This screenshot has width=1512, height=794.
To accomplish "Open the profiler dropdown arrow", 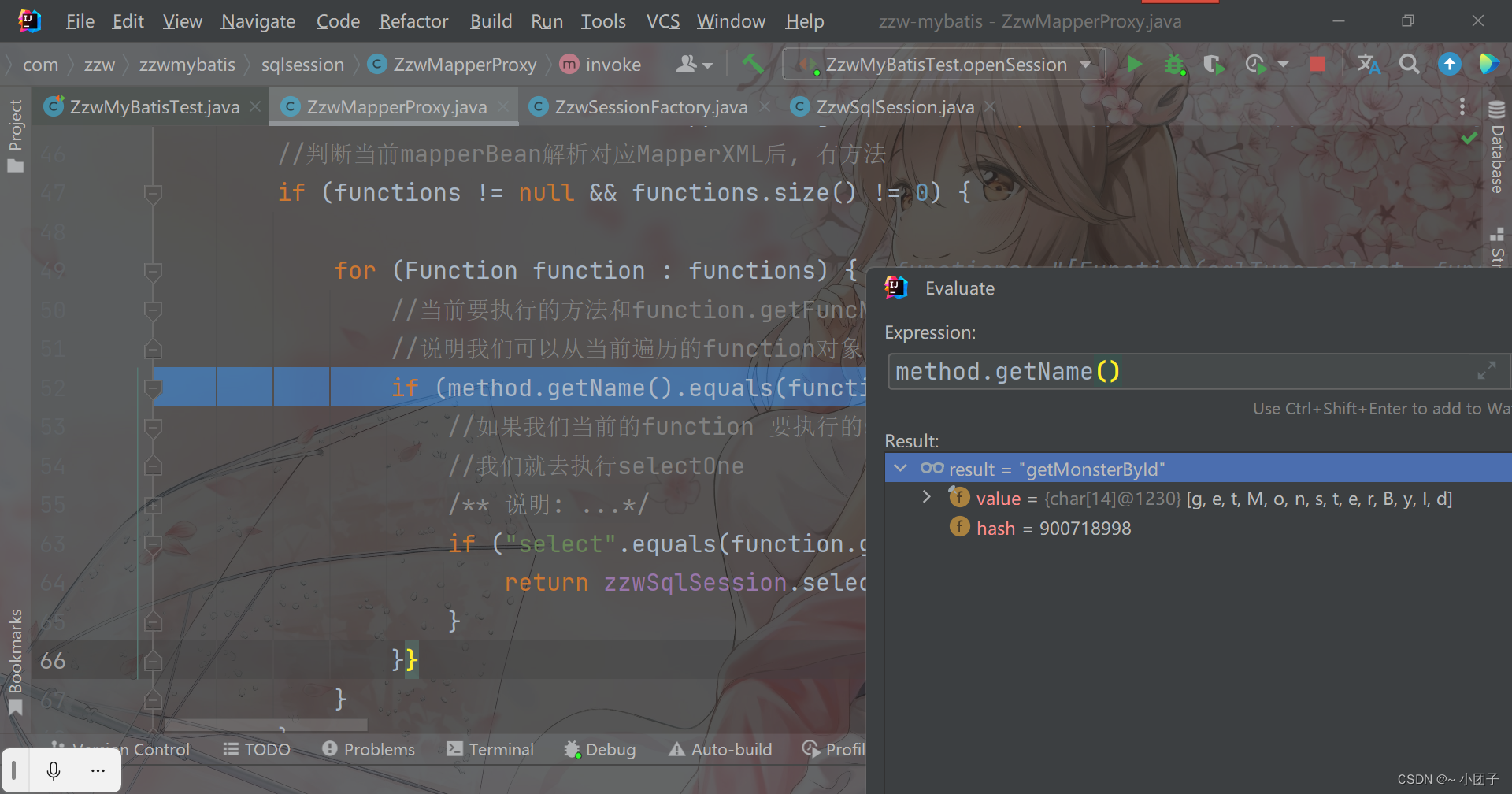I will pyautogui.click(x=1283, y=65).
